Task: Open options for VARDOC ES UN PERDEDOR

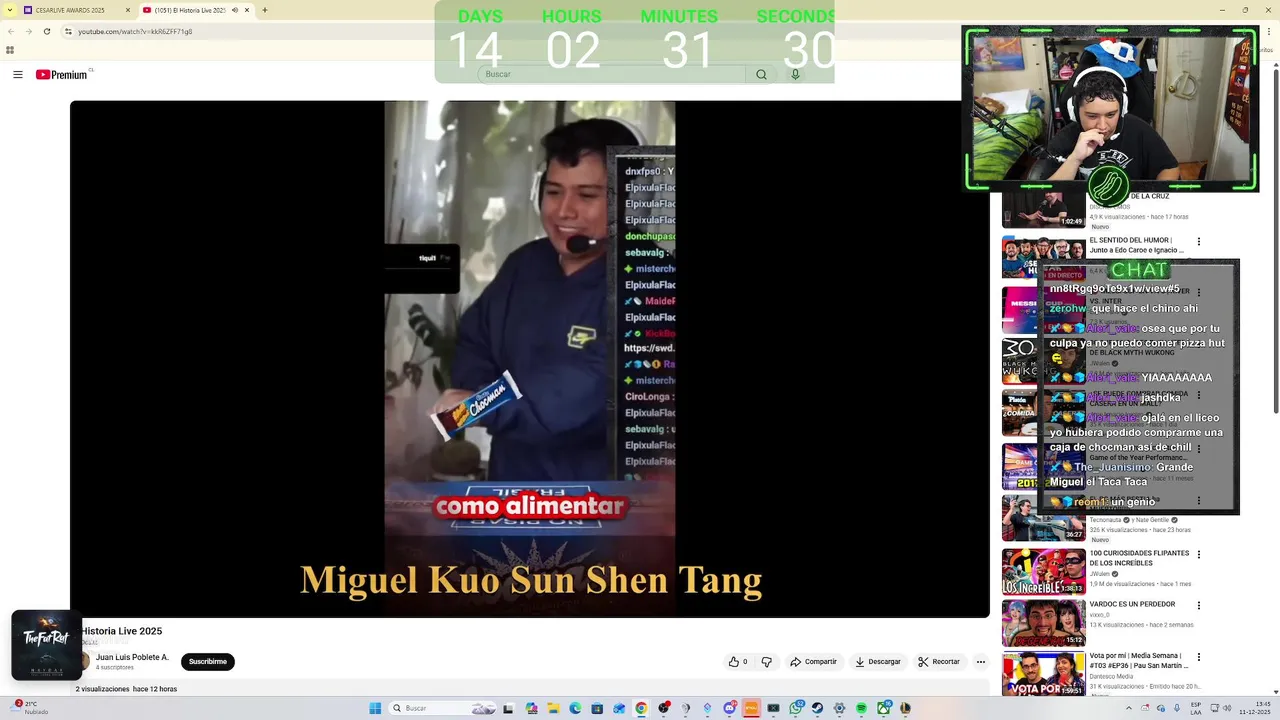Action: click(1198, 605)
